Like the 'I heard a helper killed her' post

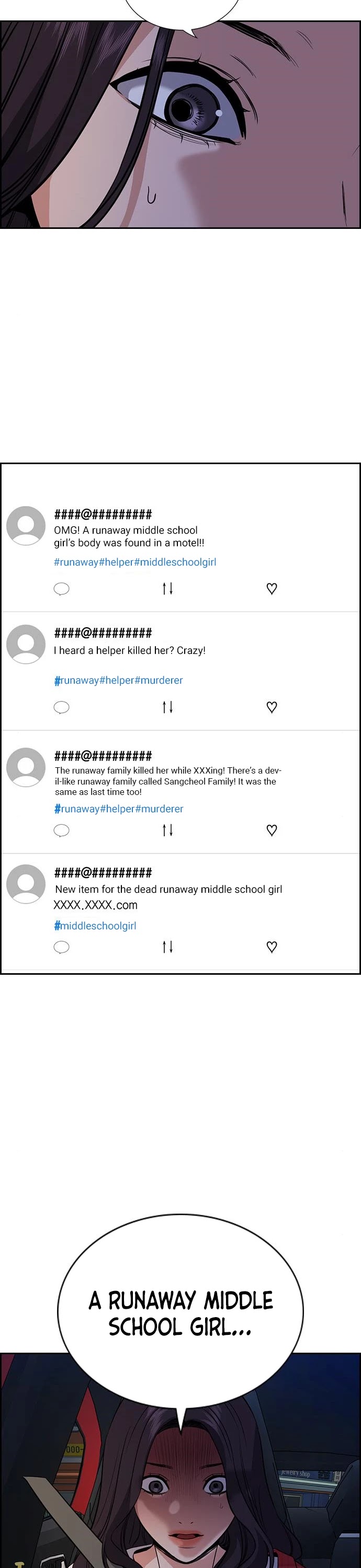272,707
